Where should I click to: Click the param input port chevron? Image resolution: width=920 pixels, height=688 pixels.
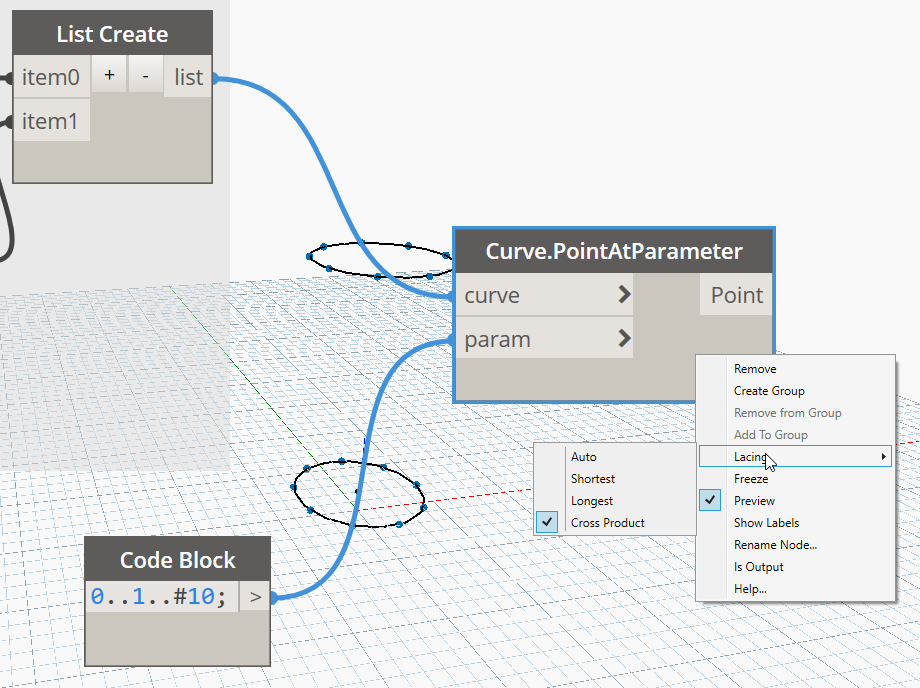624,339
